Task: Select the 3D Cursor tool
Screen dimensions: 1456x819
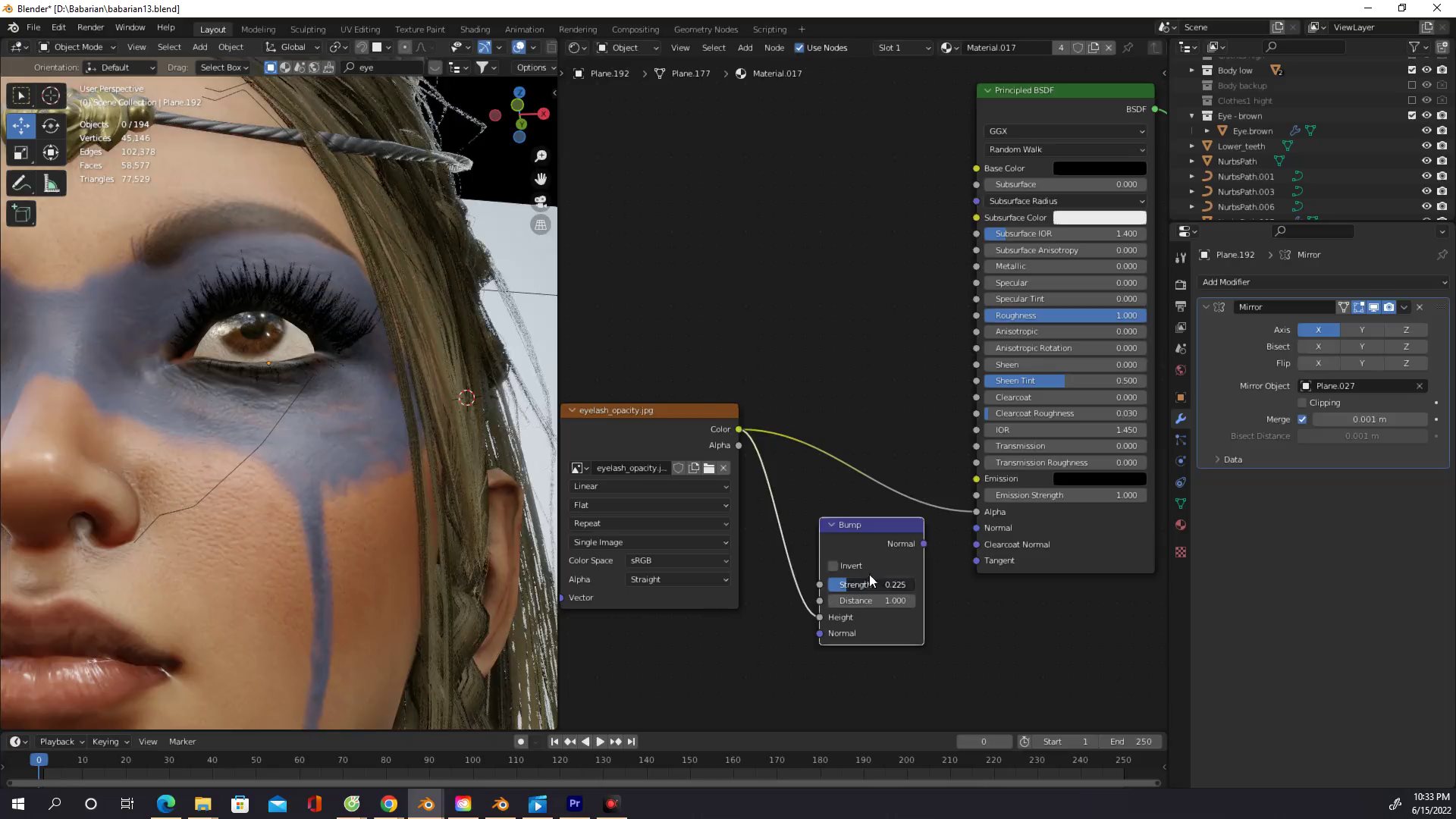Action: [51, 96]
